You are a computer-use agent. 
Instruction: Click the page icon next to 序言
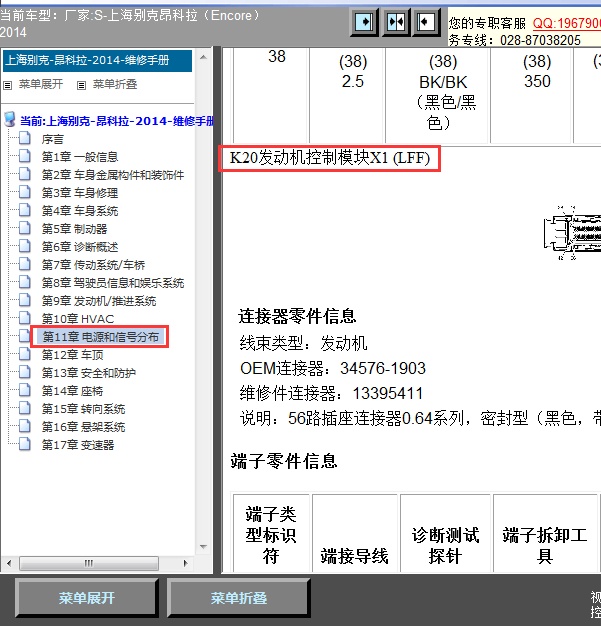tap(25, 139)
